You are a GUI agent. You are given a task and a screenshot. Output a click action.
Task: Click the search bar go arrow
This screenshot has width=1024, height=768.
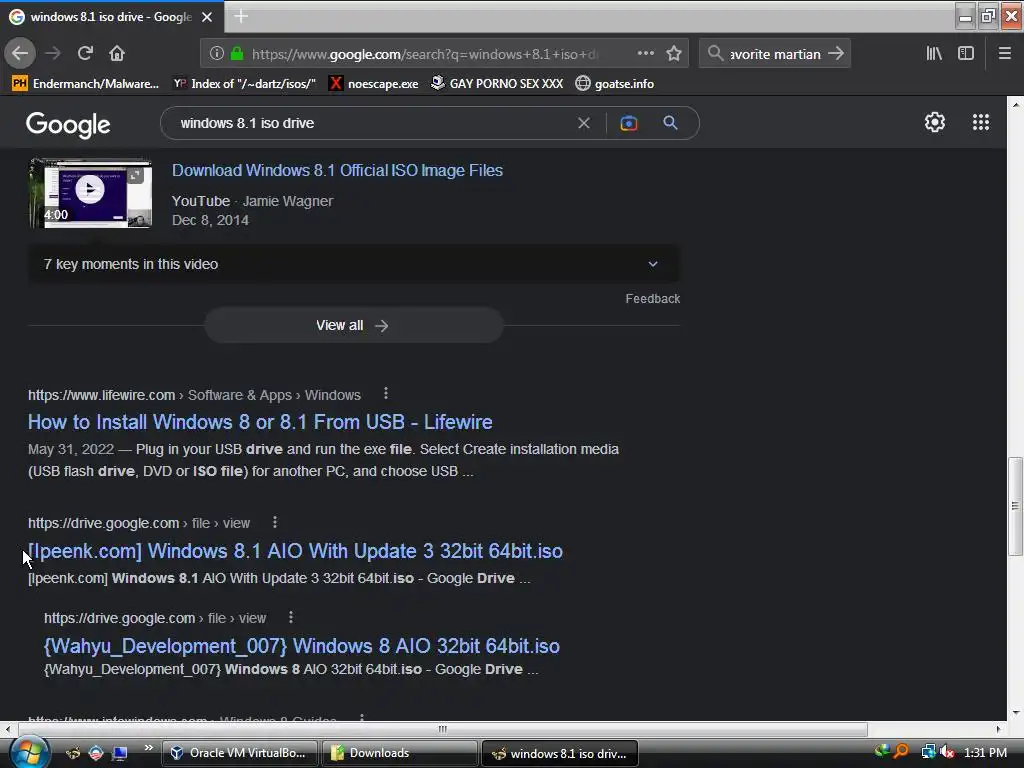(x=836, y=54)
